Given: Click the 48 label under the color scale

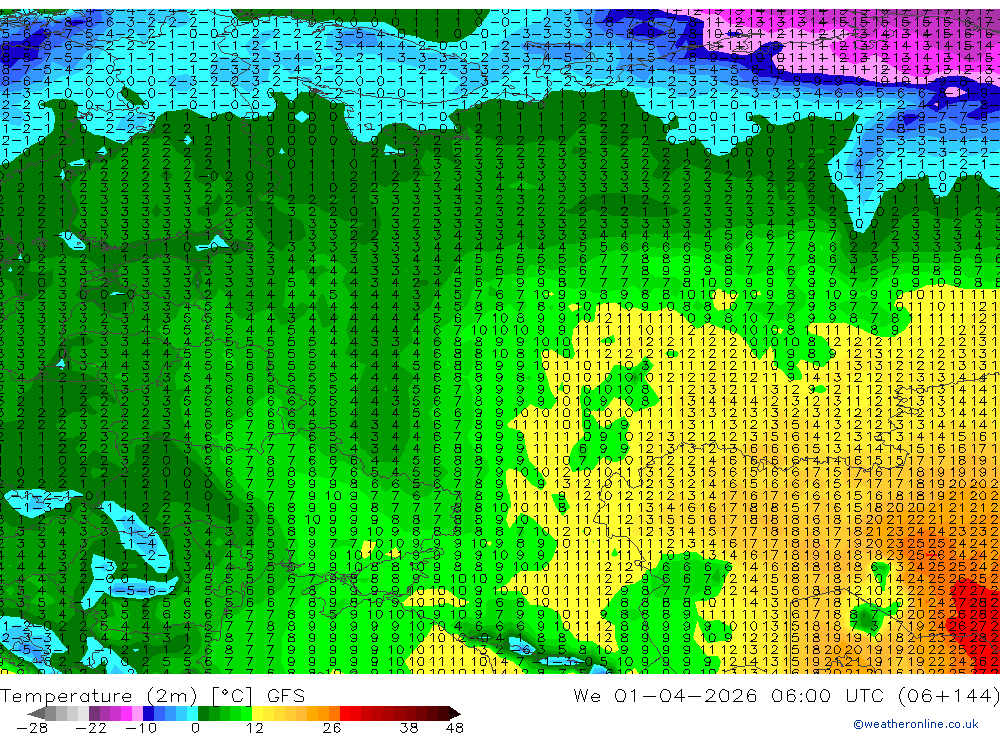Looking at the screenshot, I should click(454, 728).
